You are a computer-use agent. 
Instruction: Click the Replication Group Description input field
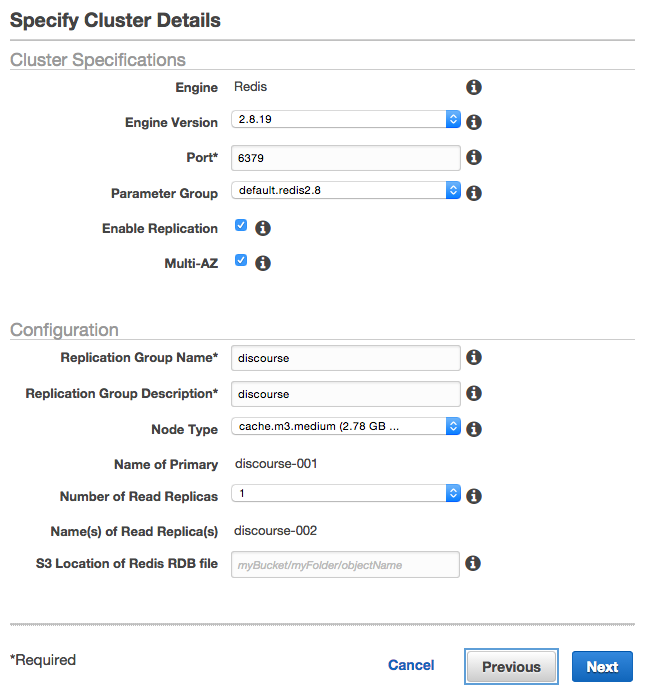coord(346,394)
